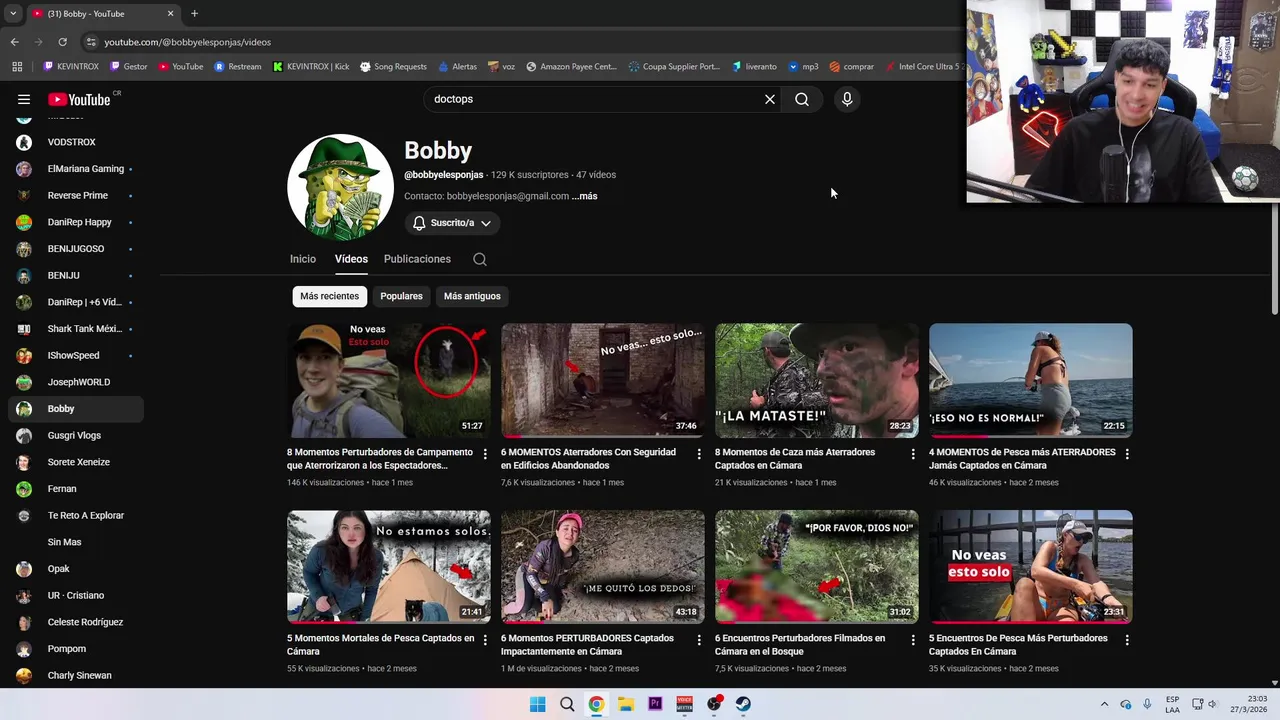Open the Restream bookmark
The image size is (1280, 720).
tap(238, 67)
